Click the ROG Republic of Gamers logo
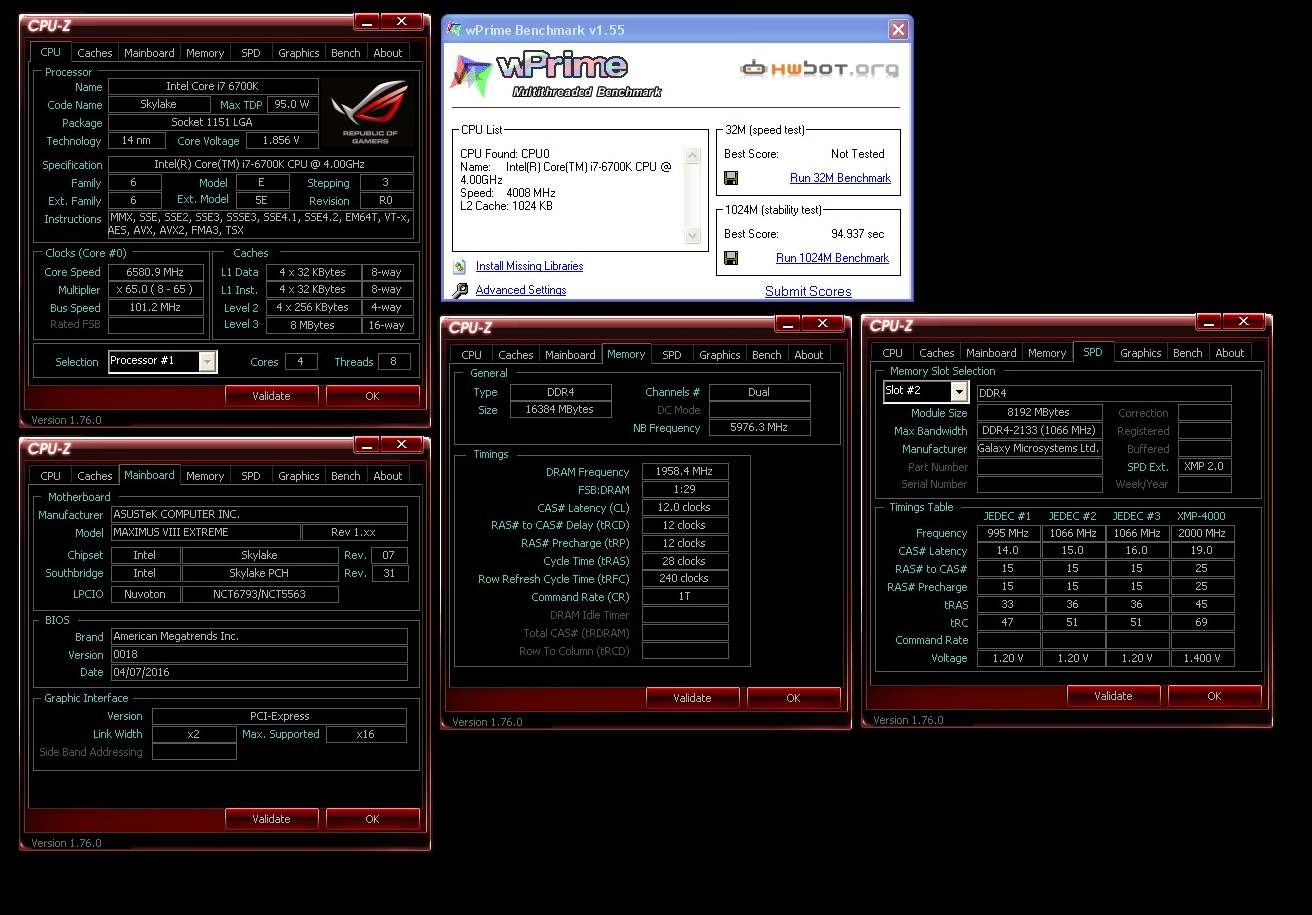 click(x=369, y=111)
